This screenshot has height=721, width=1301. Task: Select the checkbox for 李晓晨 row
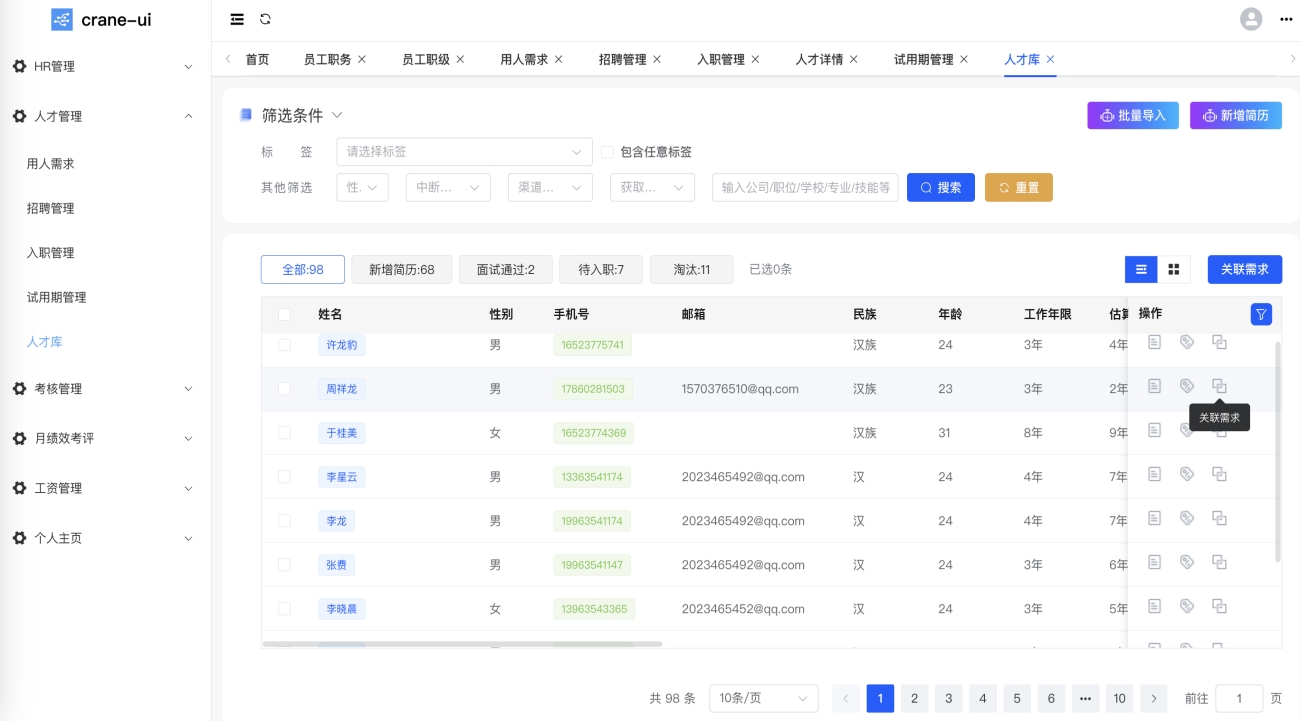284,608
